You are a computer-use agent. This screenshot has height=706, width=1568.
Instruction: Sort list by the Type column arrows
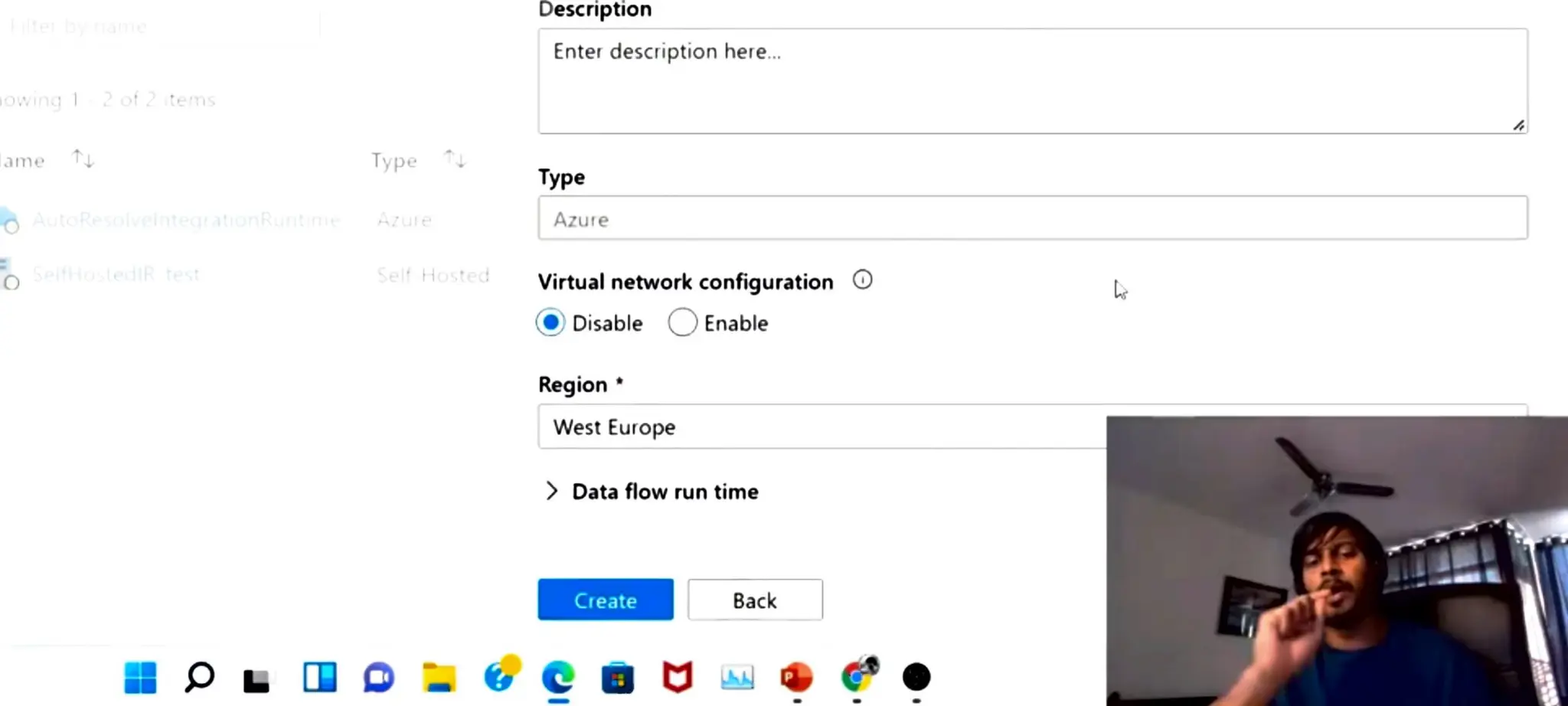coord(455,159)
